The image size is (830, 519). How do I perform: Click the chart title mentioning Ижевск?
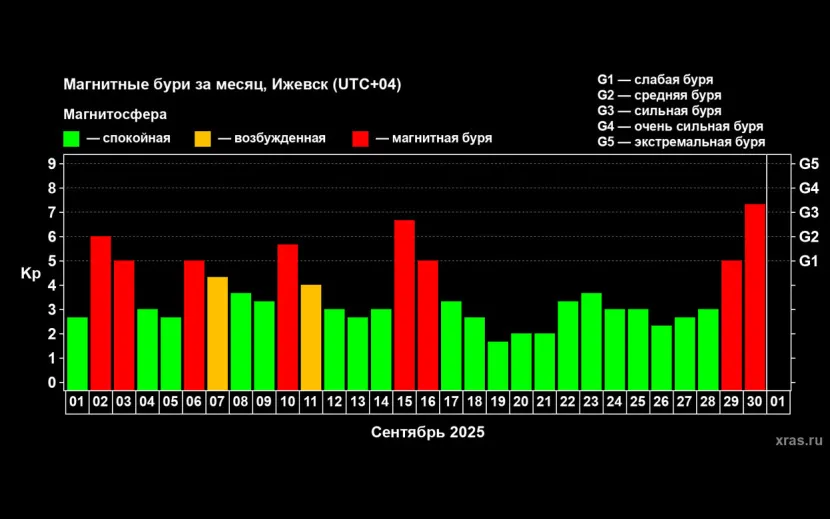(232, 84)
